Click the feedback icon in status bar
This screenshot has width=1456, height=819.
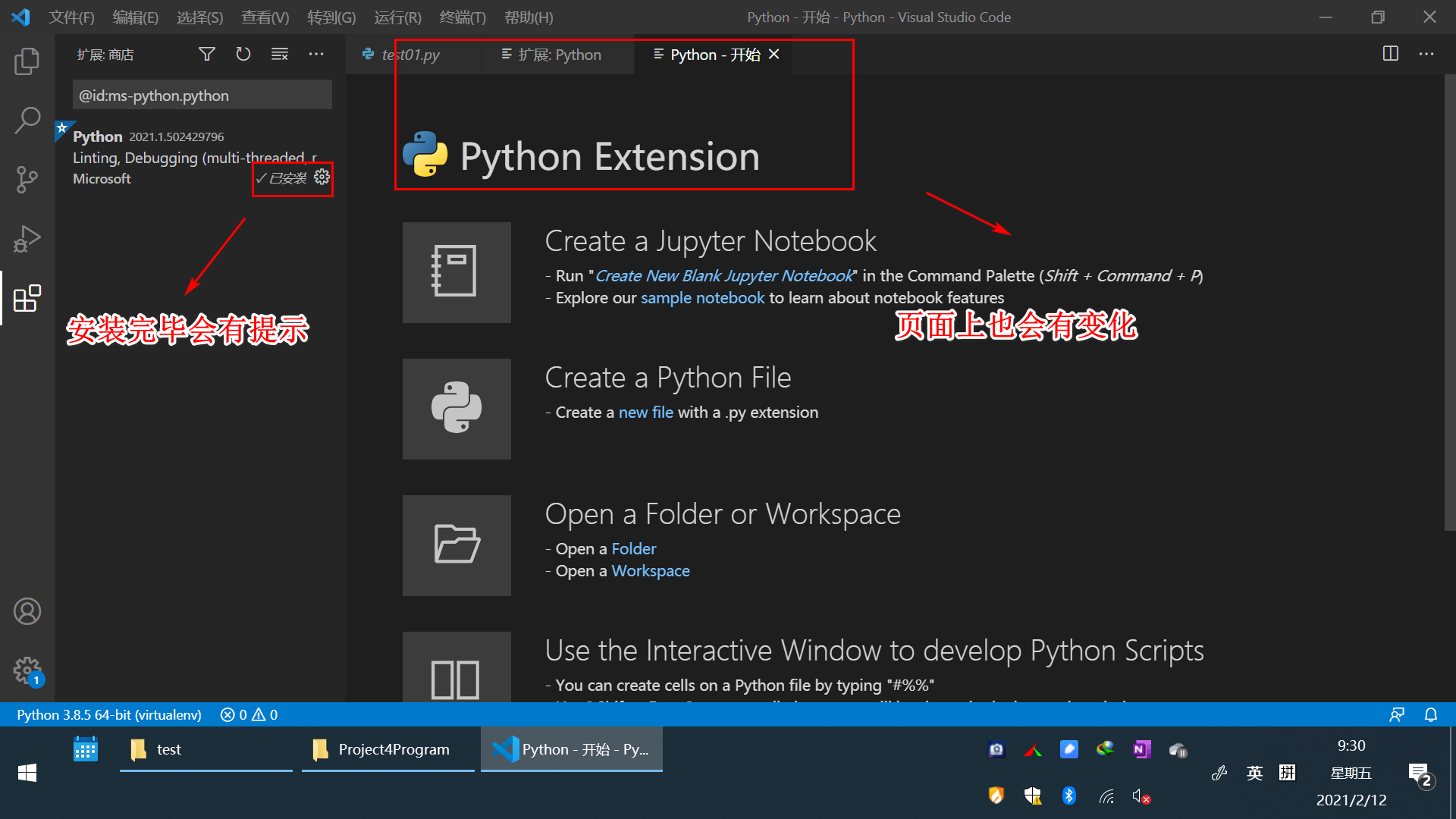click(1397, 714)
